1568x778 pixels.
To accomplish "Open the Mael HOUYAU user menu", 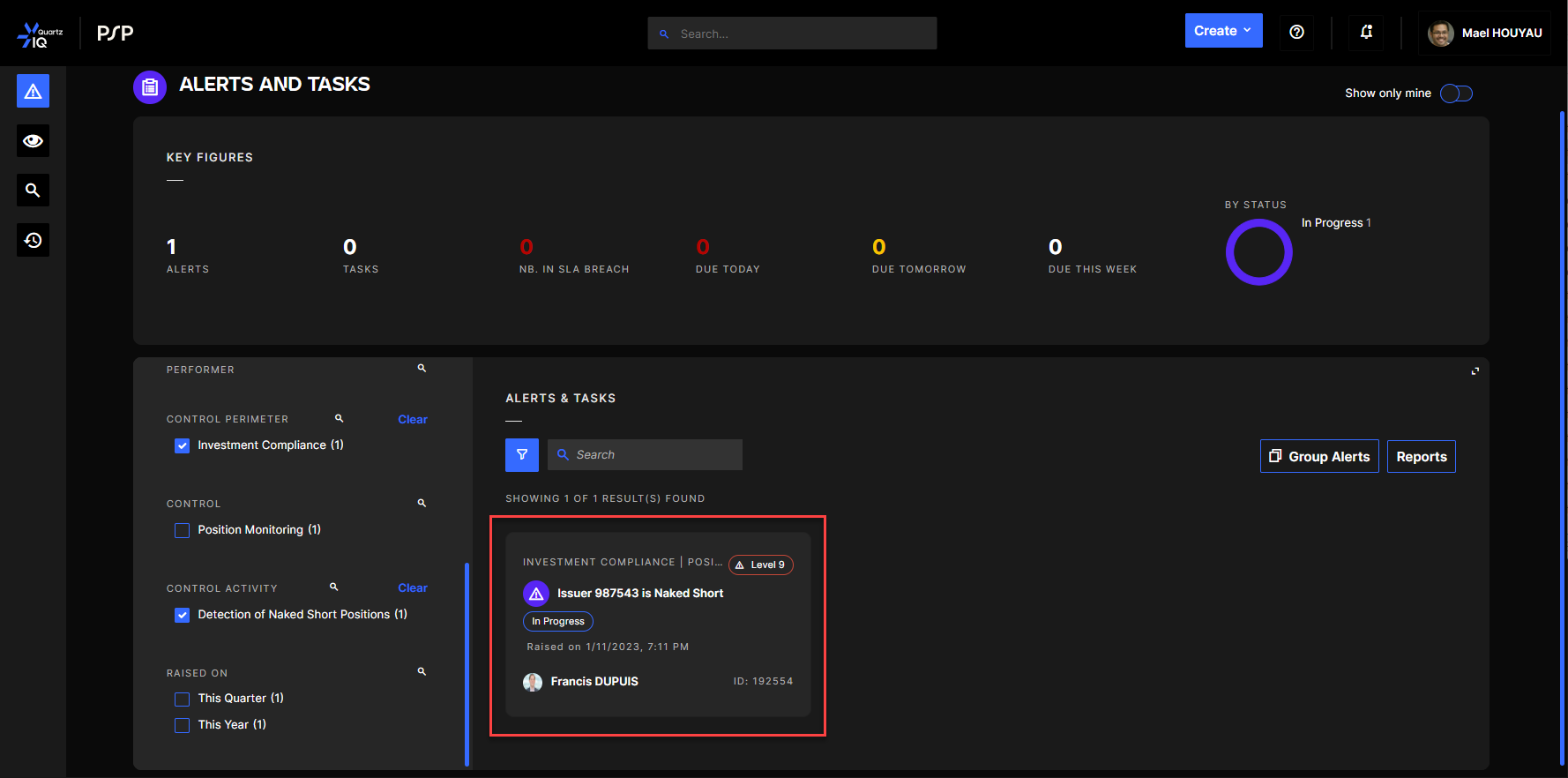I will [1485, 34].
